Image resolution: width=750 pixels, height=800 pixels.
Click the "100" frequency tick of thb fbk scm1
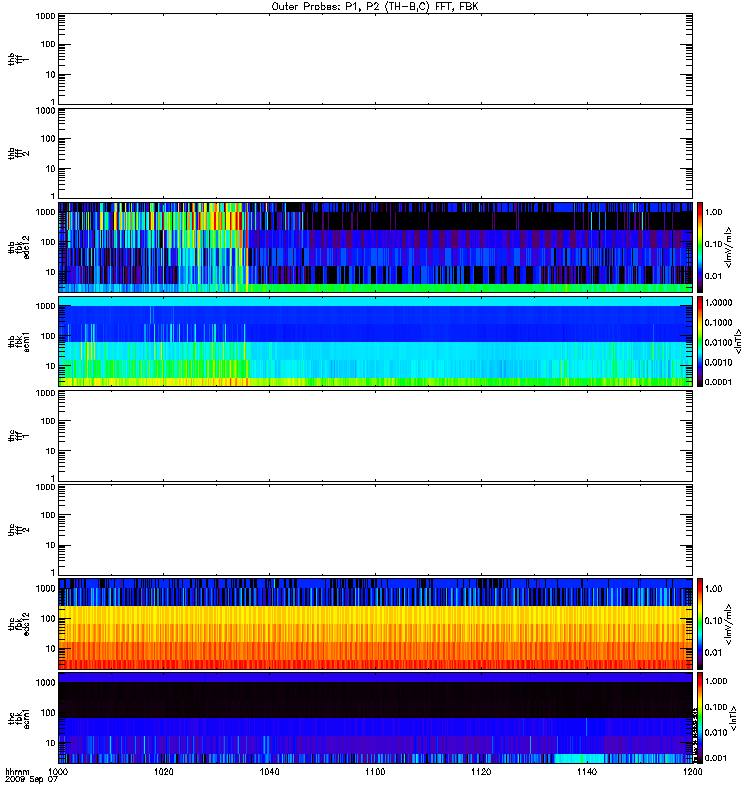pyautogui.click(x=48, y=336)
